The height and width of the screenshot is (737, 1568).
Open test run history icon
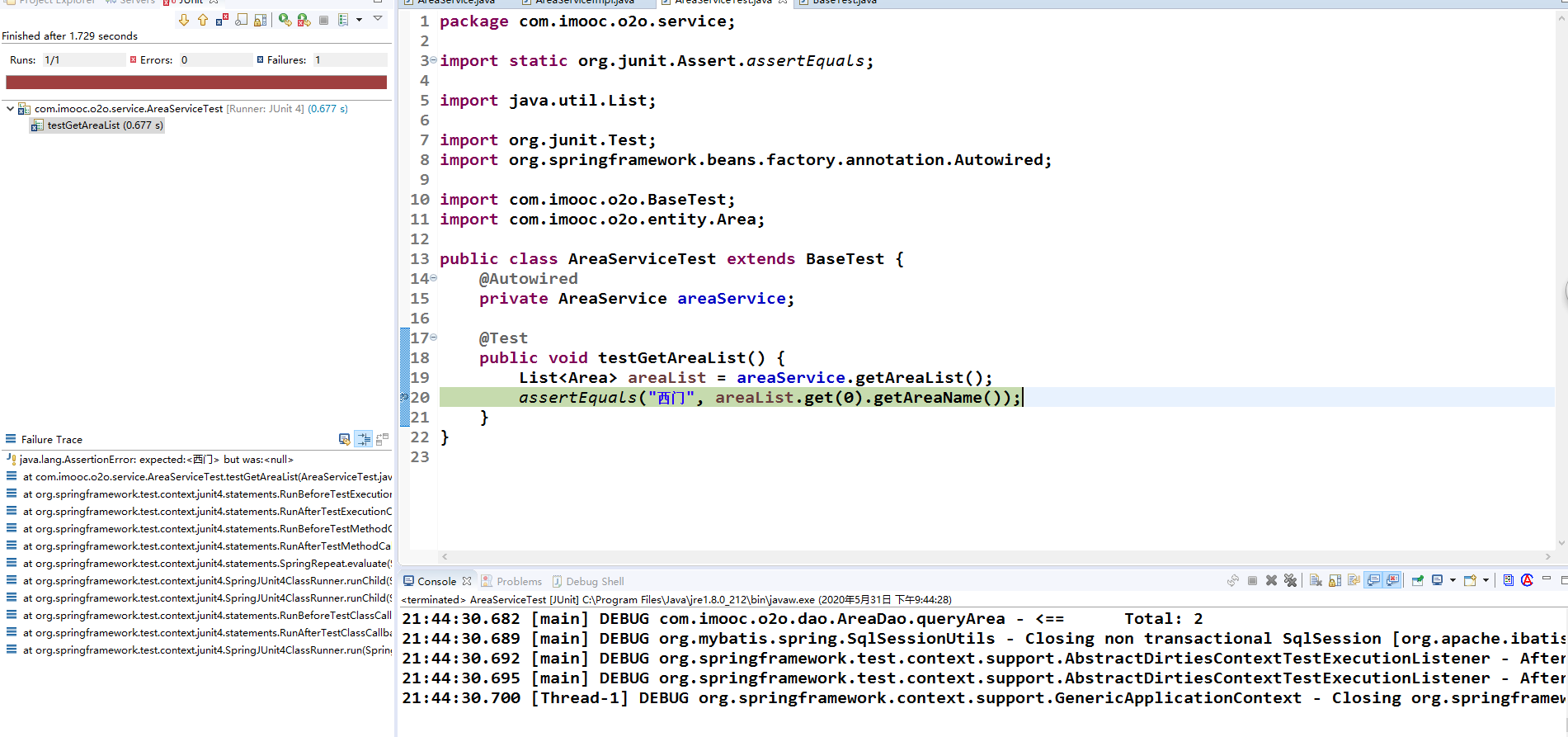[x=343, y=20]
